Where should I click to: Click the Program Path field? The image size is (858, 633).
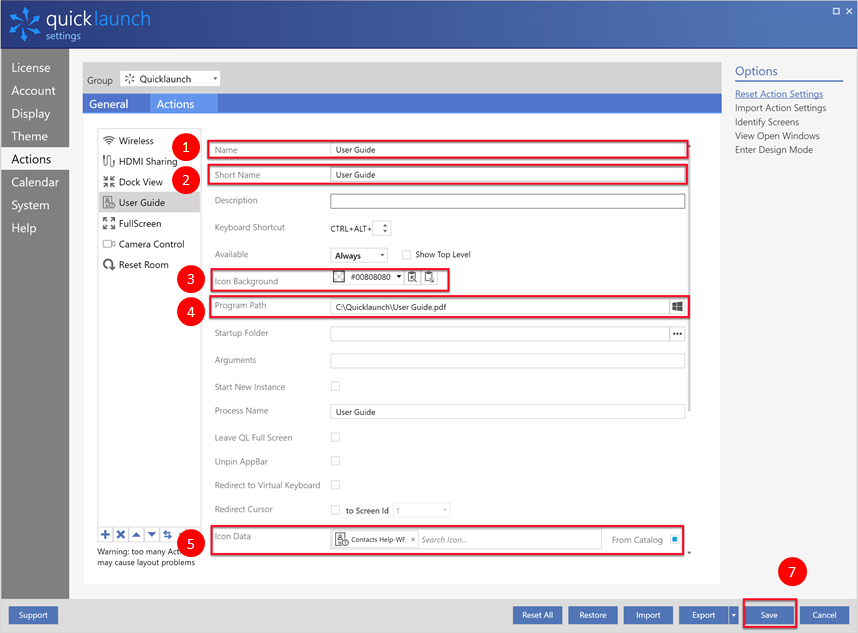pos(500,306)
